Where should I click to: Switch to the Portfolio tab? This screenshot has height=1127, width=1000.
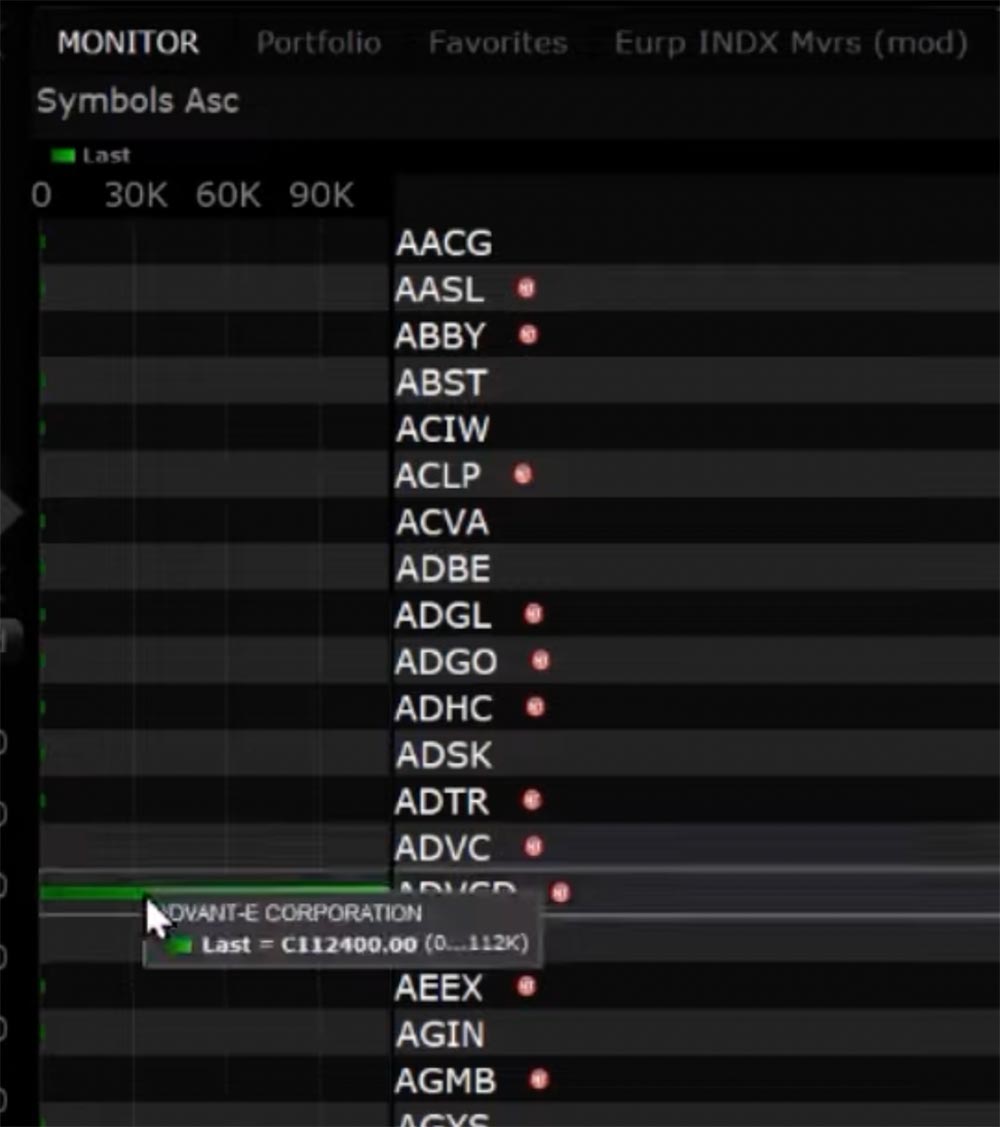[x=318, y=43]
